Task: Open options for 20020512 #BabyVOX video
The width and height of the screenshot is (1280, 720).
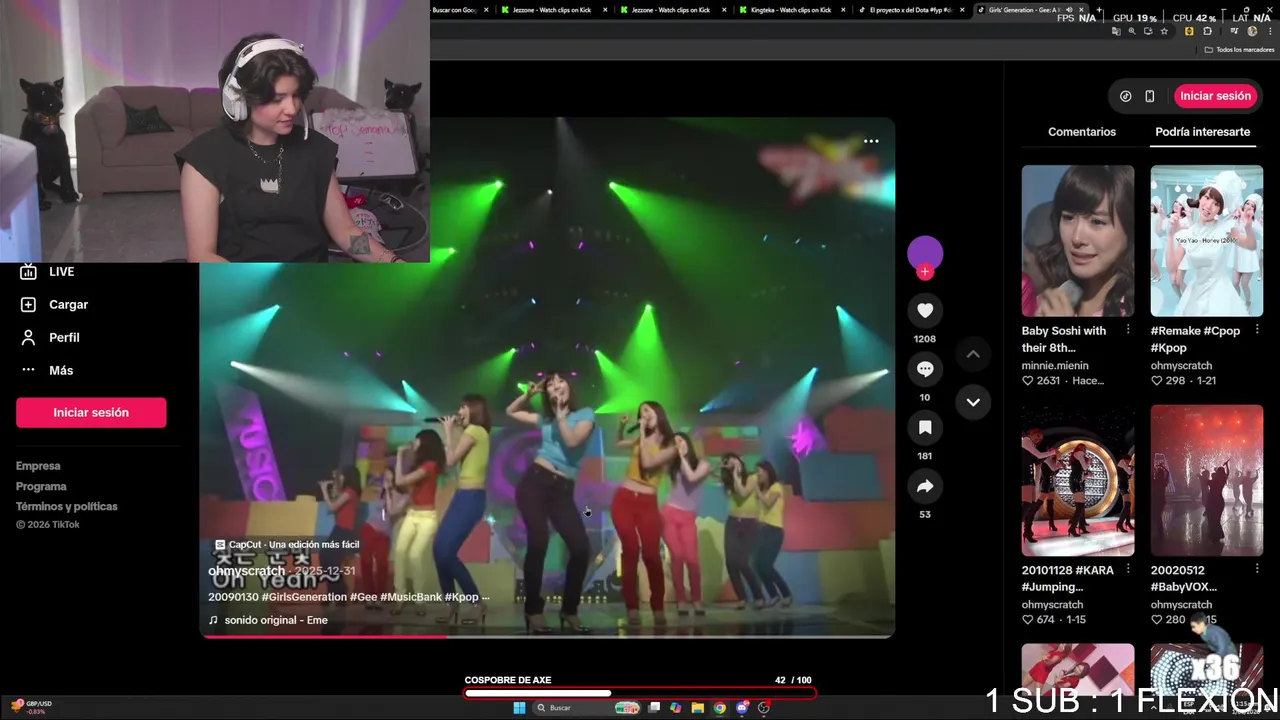Action: [x=1257, y=570]
